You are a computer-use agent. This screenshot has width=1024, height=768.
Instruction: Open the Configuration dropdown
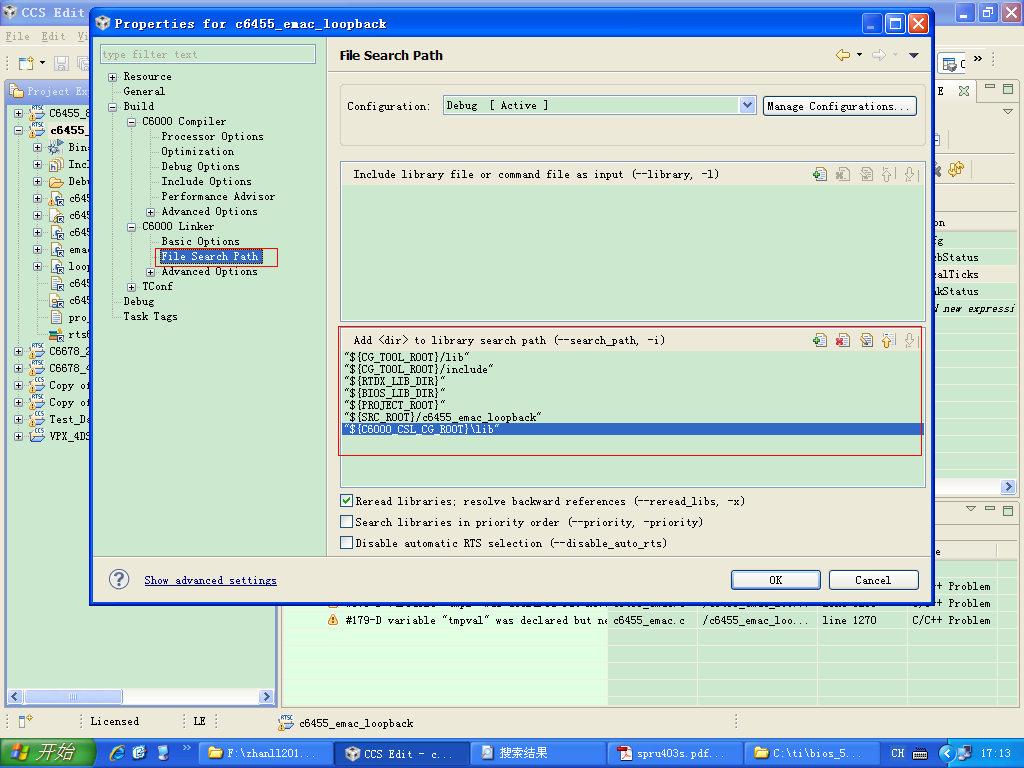(x=747, y=105)
